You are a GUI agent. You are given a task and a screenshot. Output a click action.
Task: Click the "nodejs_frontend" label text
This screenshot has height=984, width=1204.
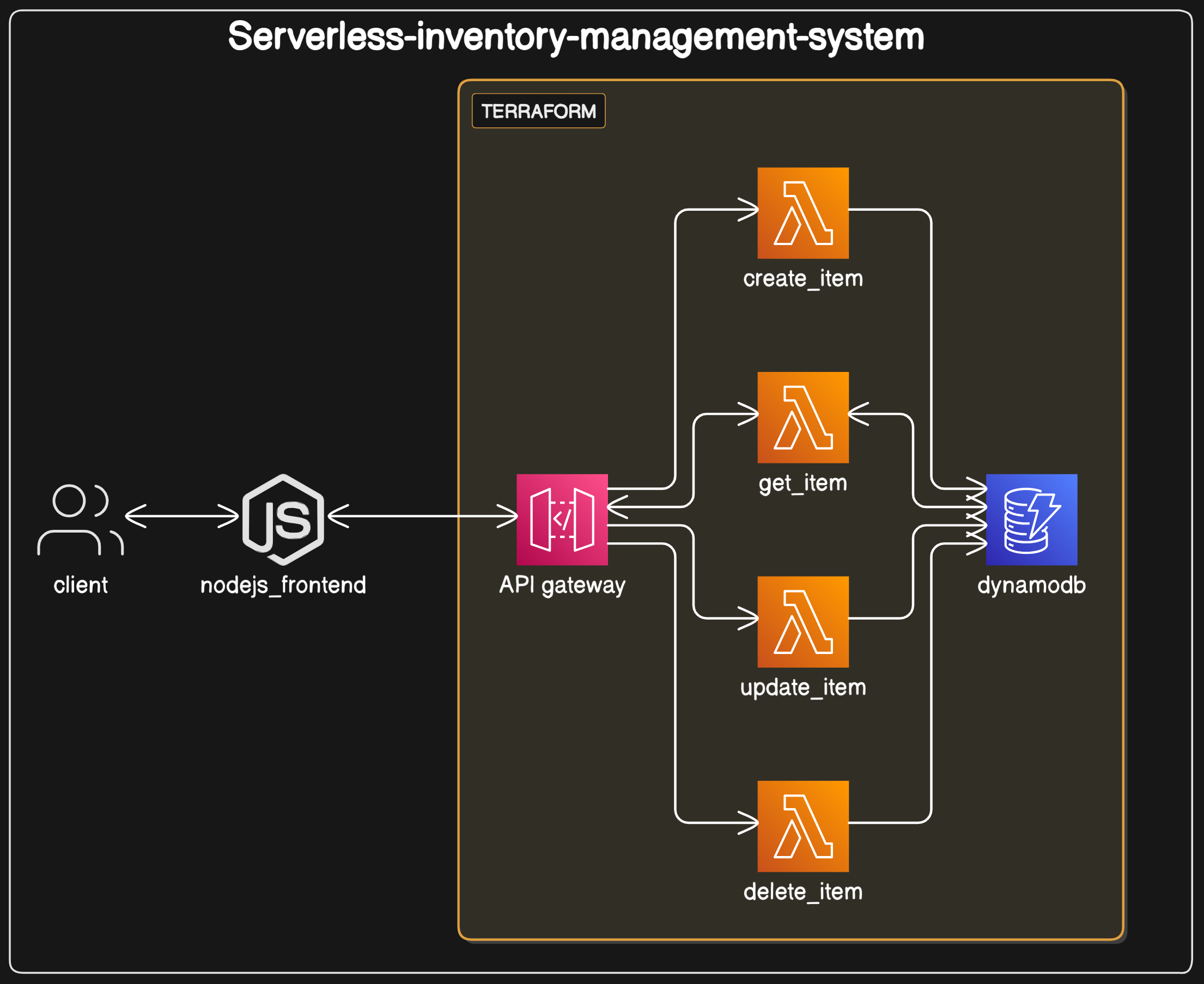pyautogui.click(x=283, y=585)
